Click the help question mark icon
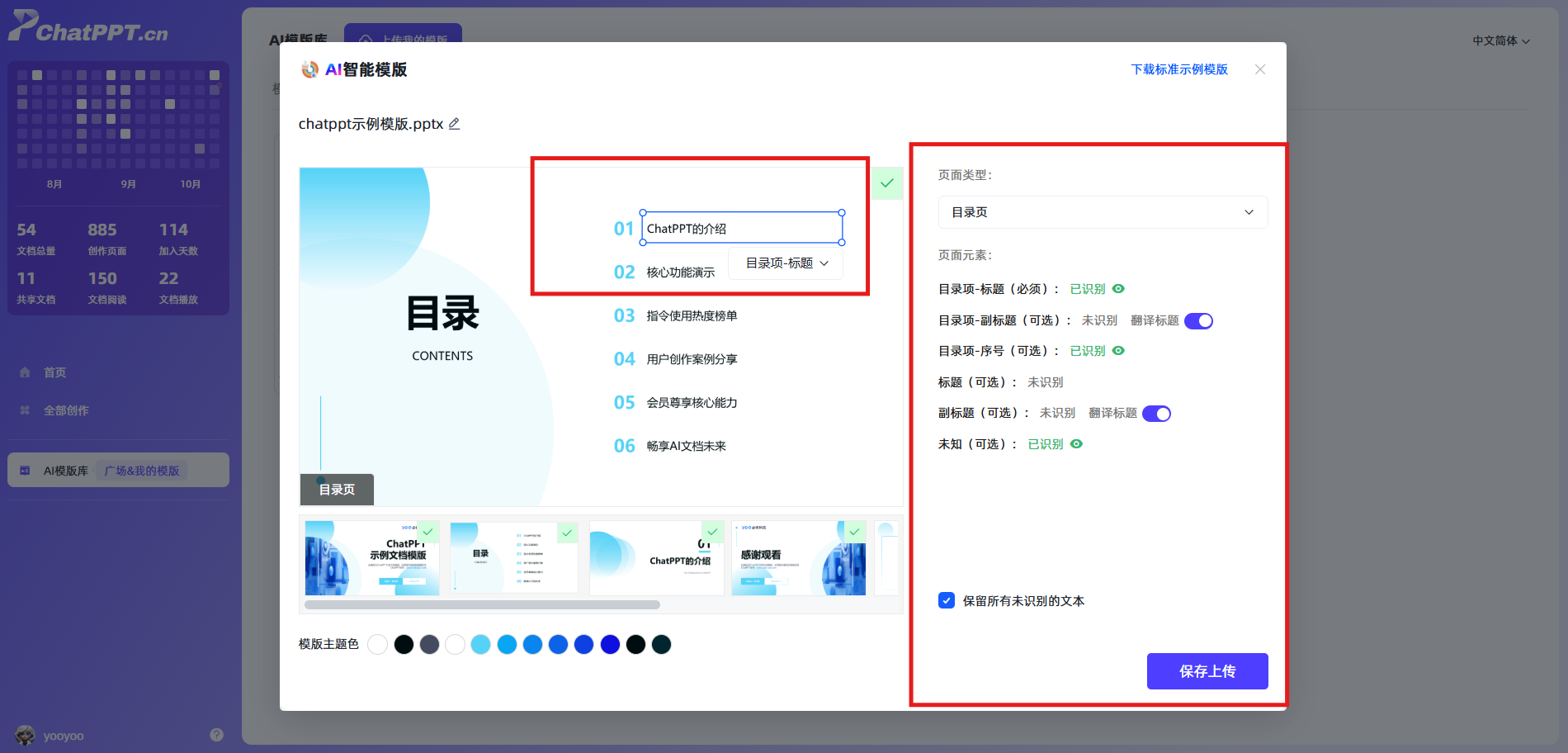1568x753 pixels. [216, 735]
